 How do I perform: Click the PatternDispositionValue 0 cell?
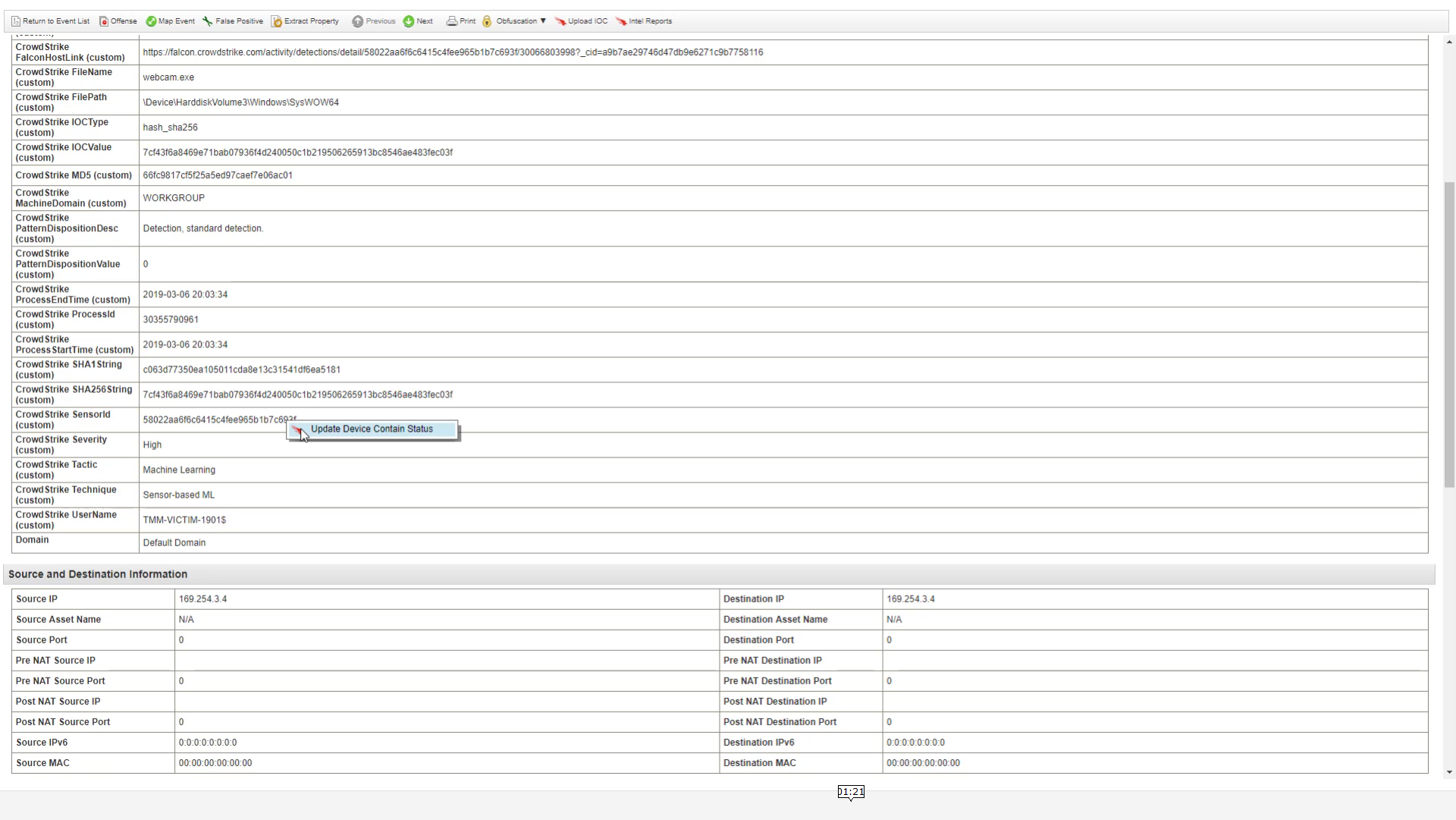point(783,264)
